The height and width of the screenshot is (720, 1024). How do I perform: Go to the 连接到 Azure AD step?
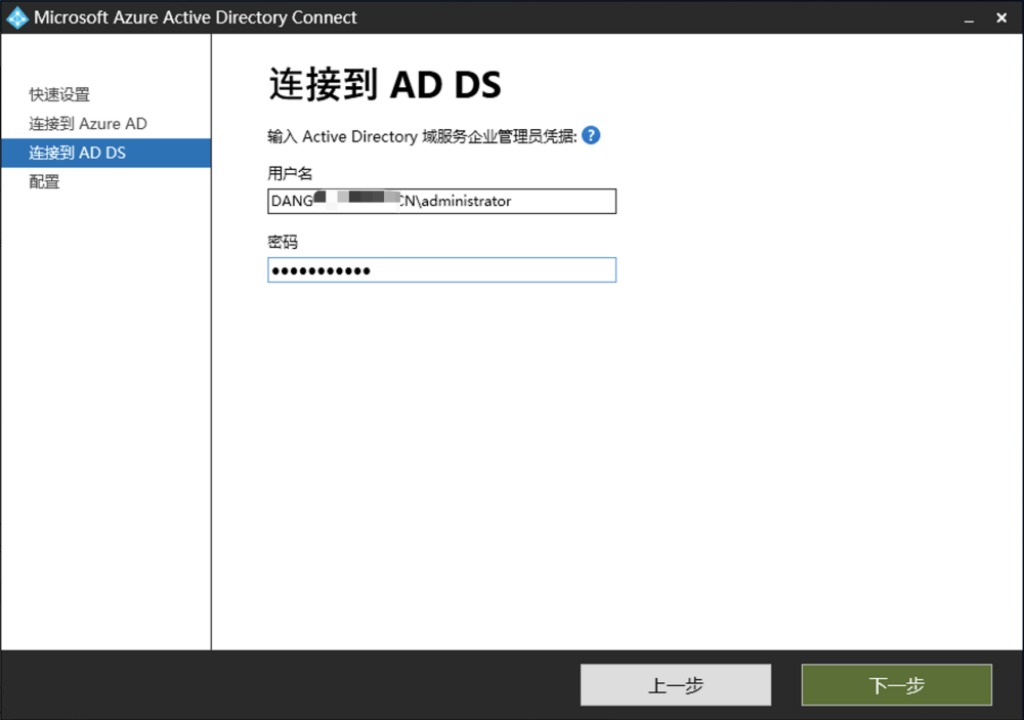[88, 123]
